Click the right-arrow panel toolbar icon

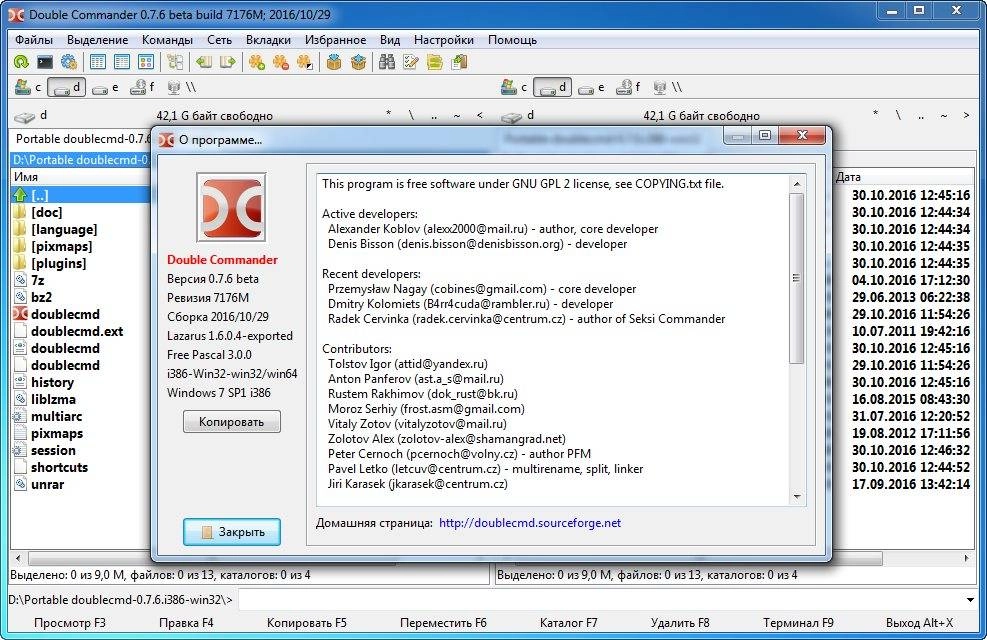(x=227, y=62)
